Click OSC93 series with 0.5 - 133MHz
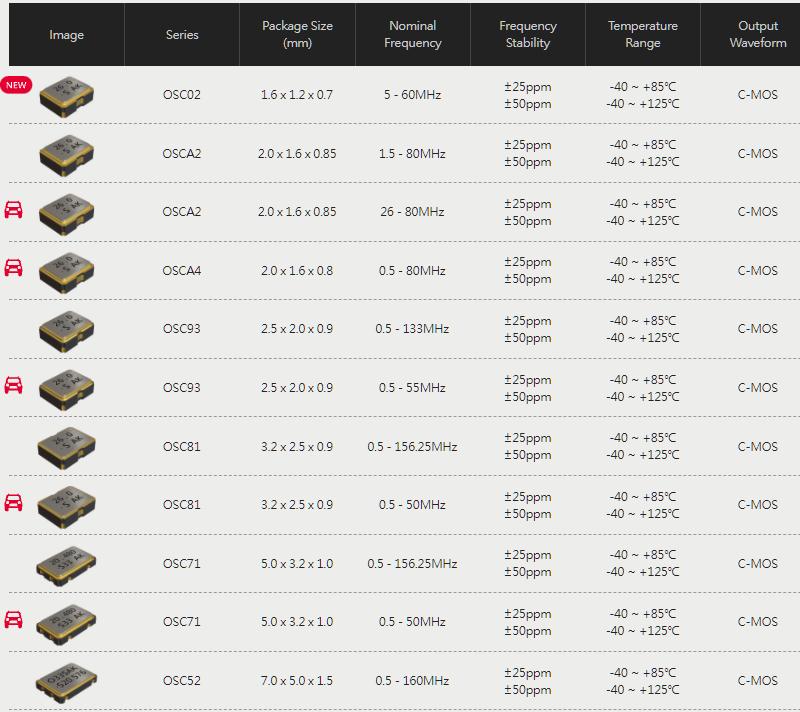This screenshot has height=712, width=800. coord(182,329)
